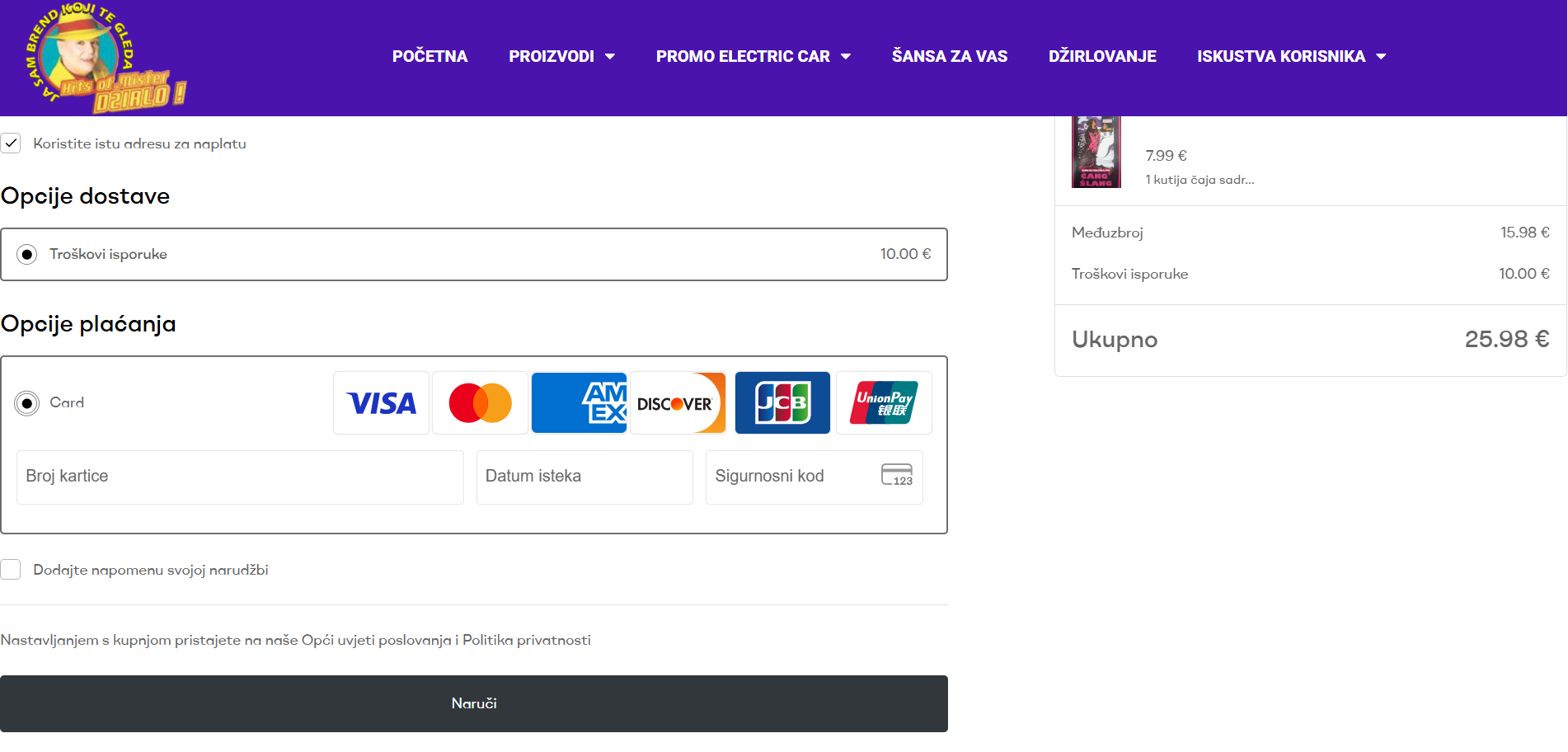Click the JCB card icon

782,403
